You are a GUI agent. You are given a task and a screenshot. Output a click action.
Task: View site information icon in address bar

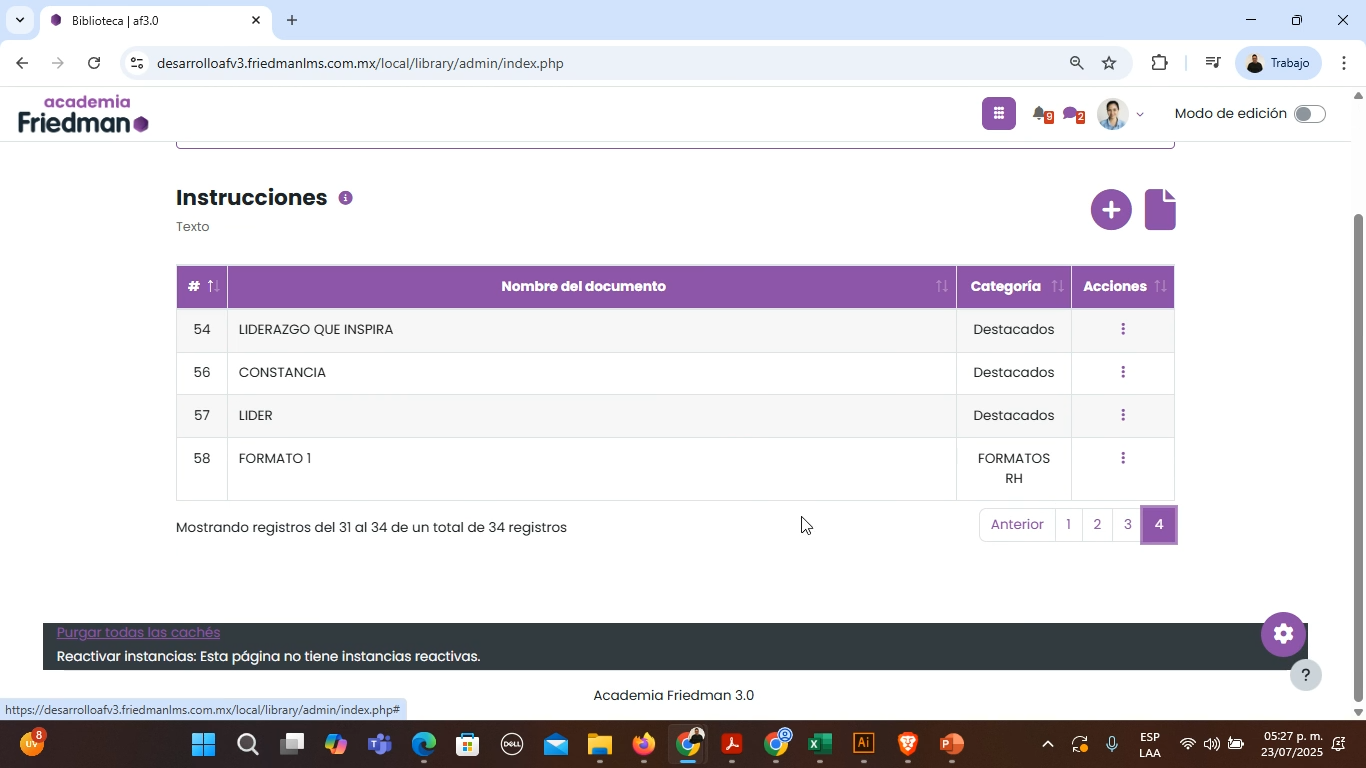click(x=137, y=63)
